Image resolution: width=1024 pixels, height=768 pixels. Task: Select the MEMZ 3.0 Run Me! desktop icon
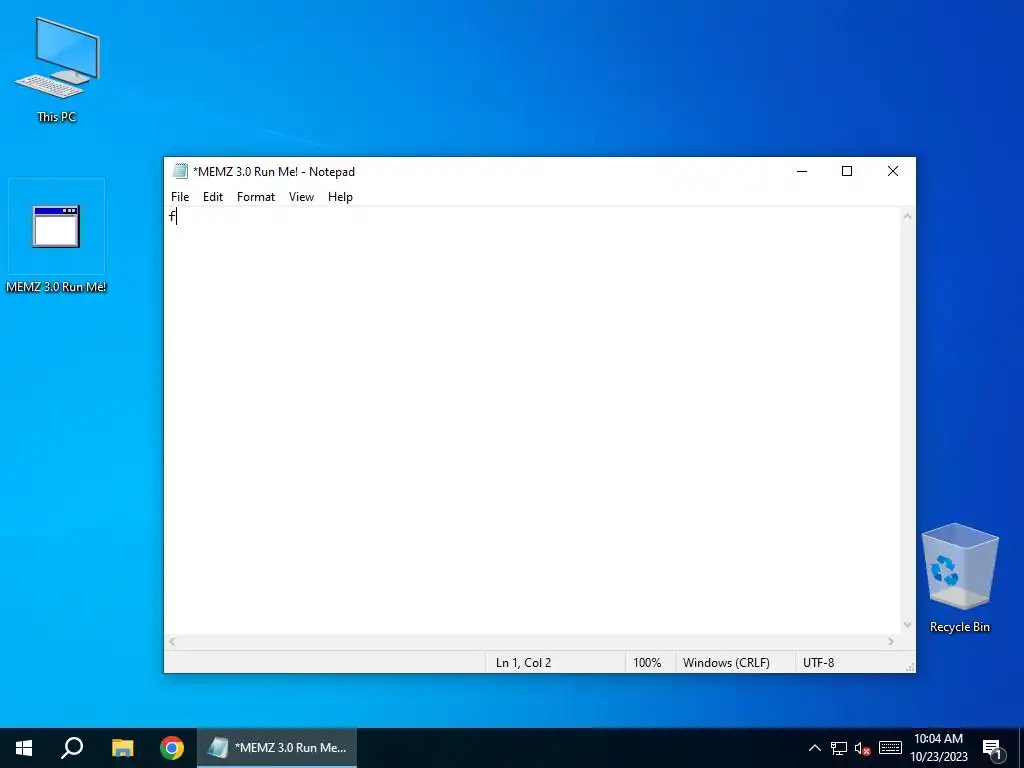click(x=56, y=238)
